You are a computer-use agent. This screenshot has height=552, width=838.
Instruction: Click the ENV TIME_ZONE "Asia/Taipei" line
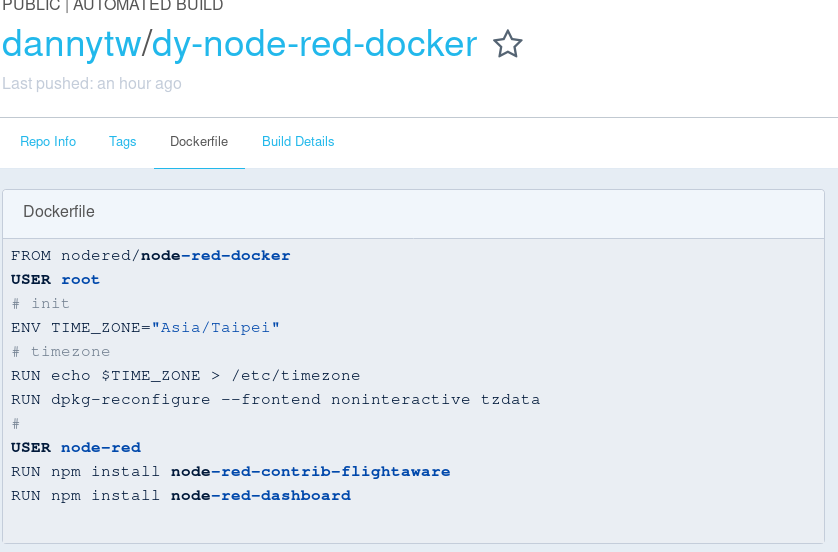click(146, 328)
